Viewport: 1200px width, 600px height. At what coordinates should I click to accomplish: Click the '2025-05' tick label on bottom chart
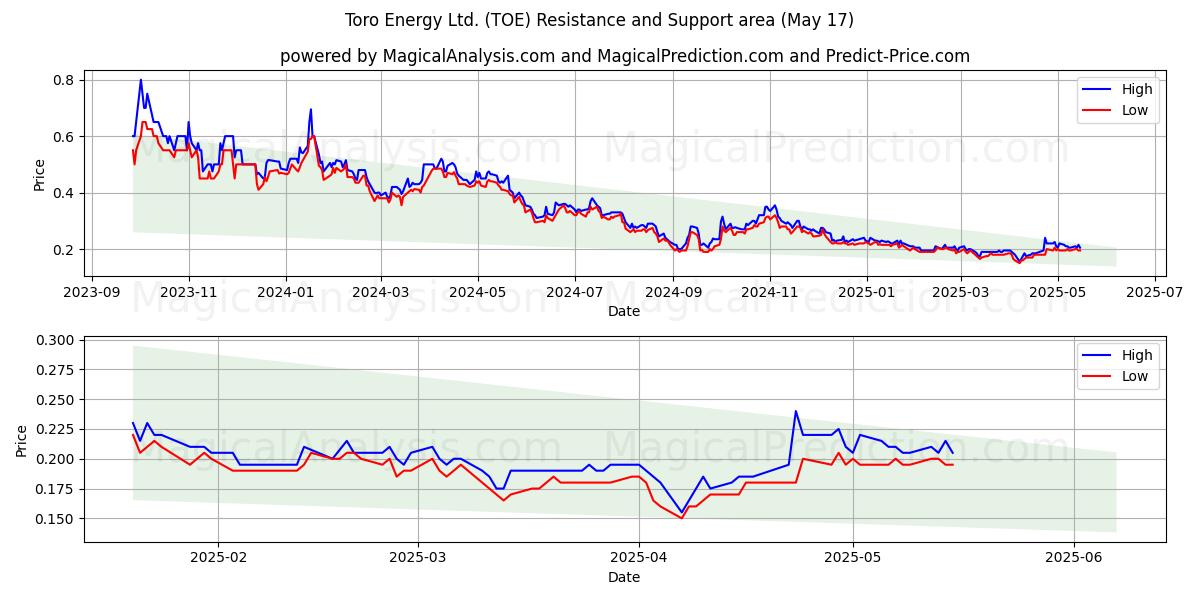pyautogui.click(x=853, y=558)
